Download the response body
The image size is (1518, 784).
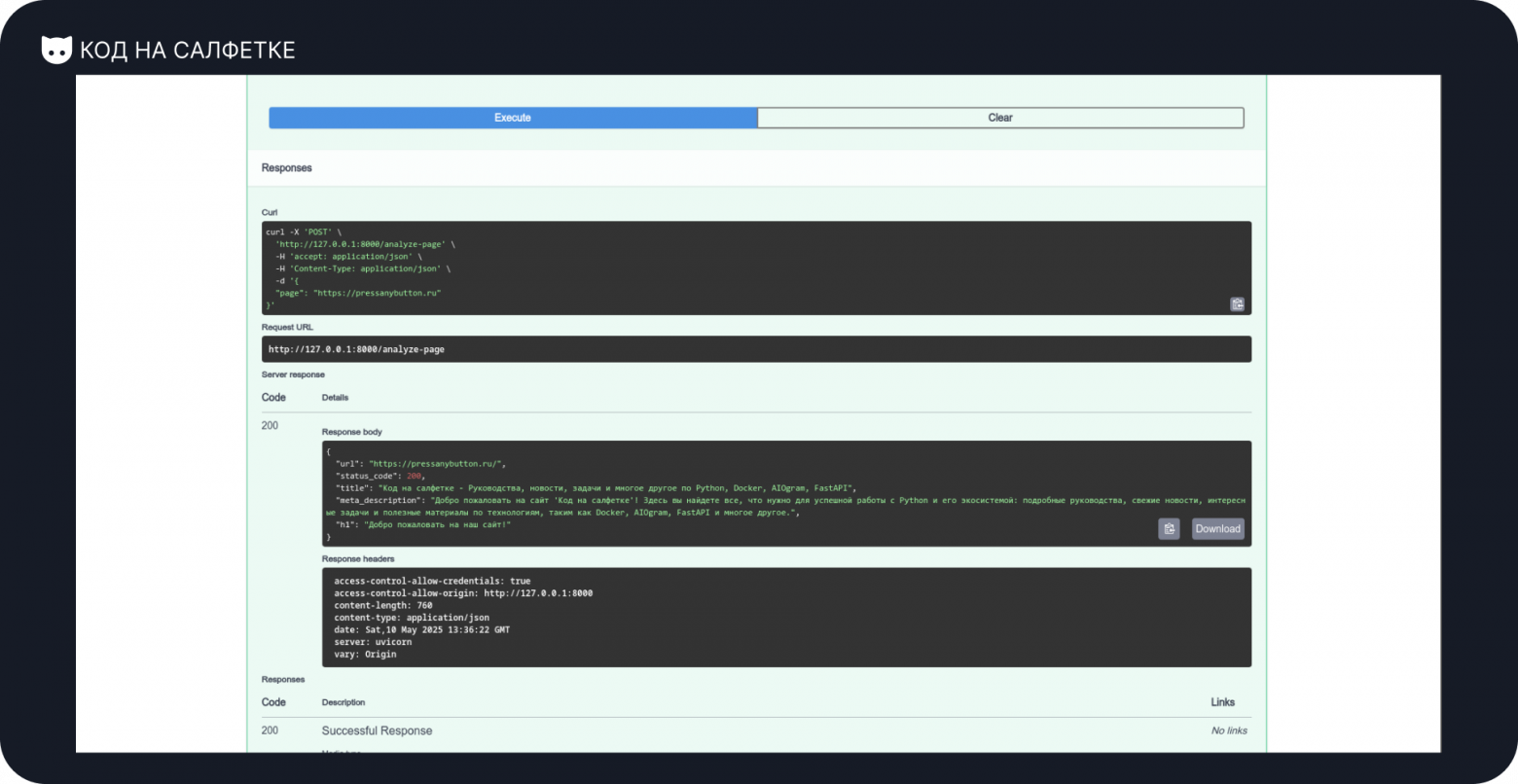click(1217, 529)
